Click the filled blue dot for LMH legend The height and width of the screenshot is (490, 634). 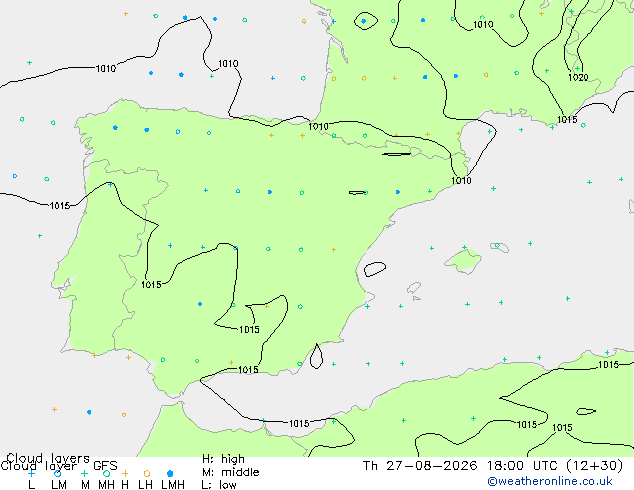pos(170,473)
